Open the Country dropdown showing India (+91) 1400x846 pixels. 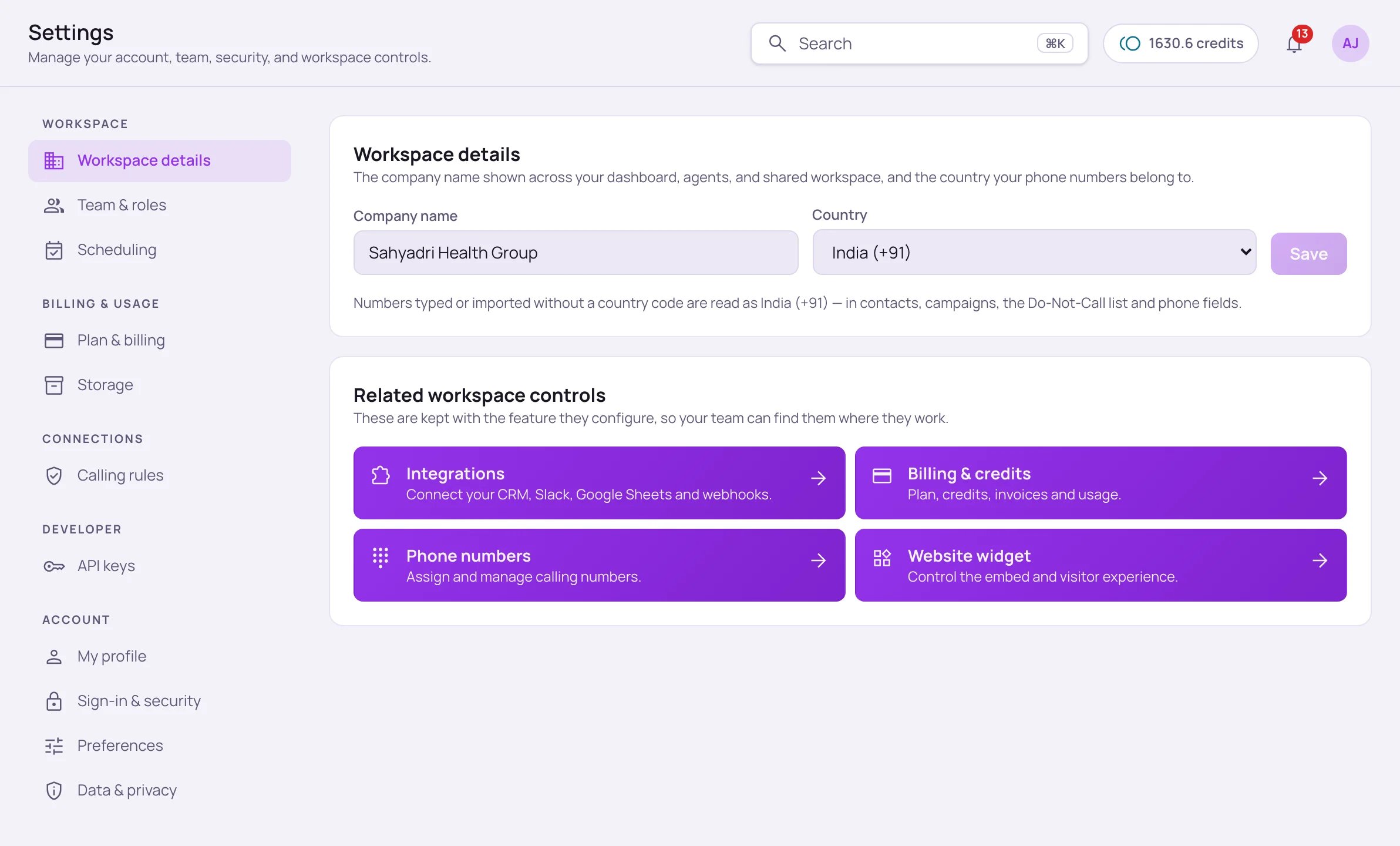[1034, 252]
